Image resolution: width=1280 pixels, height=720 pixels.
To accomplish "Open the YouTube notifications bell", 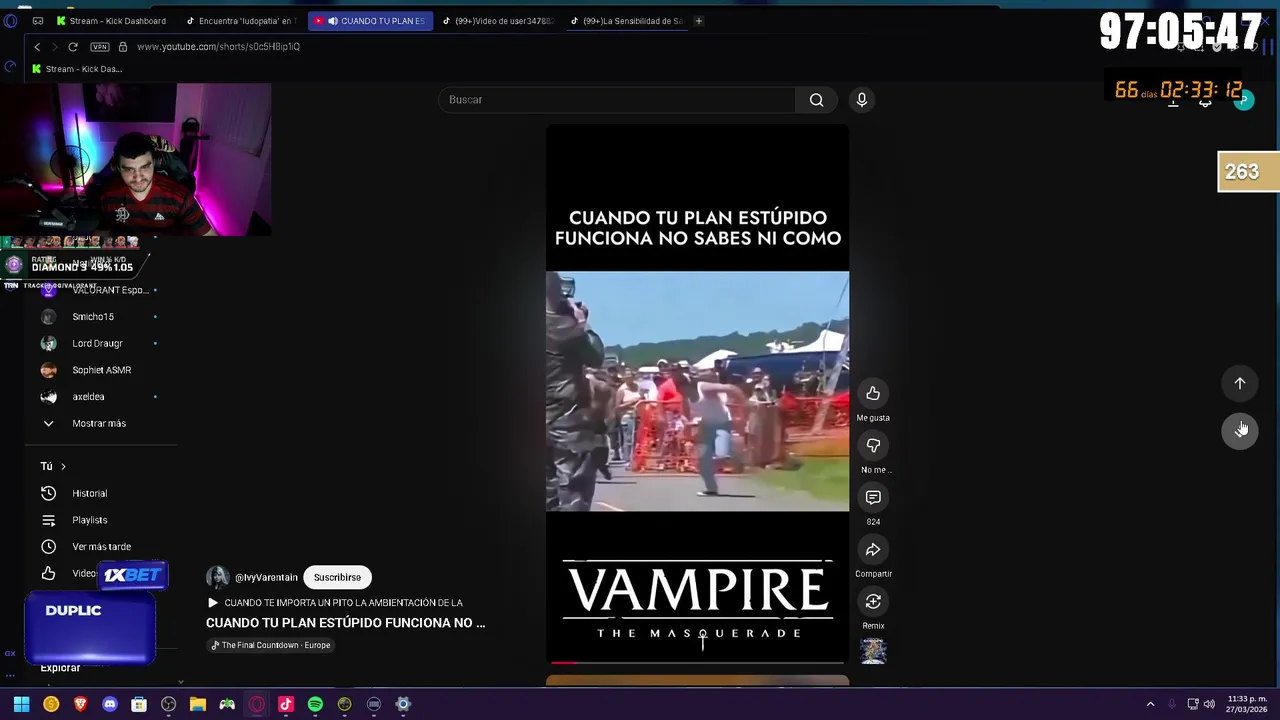I will (x=1205, y=100).
